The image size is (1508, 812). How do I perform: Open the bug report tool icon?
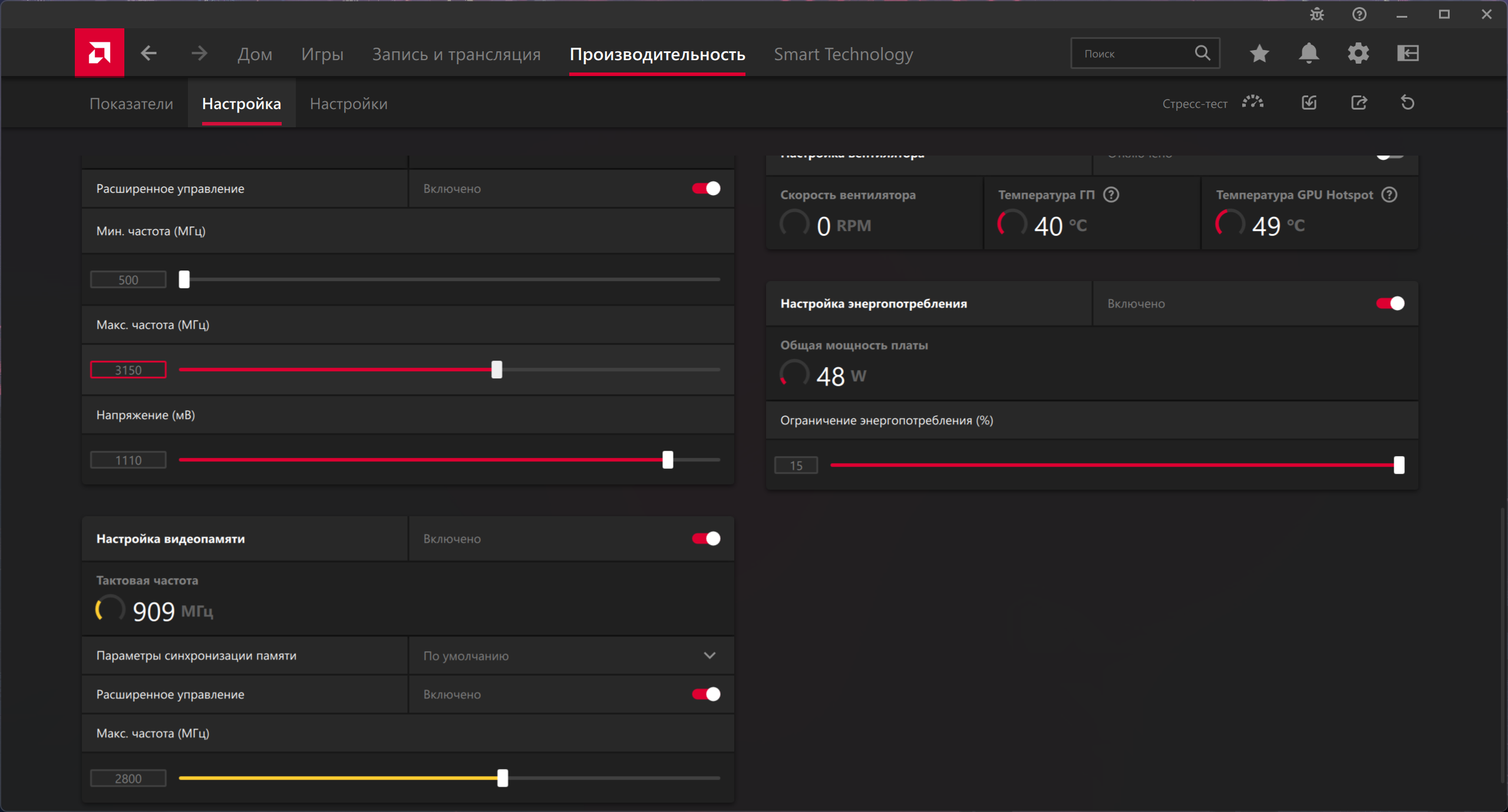click(1316, 14)
